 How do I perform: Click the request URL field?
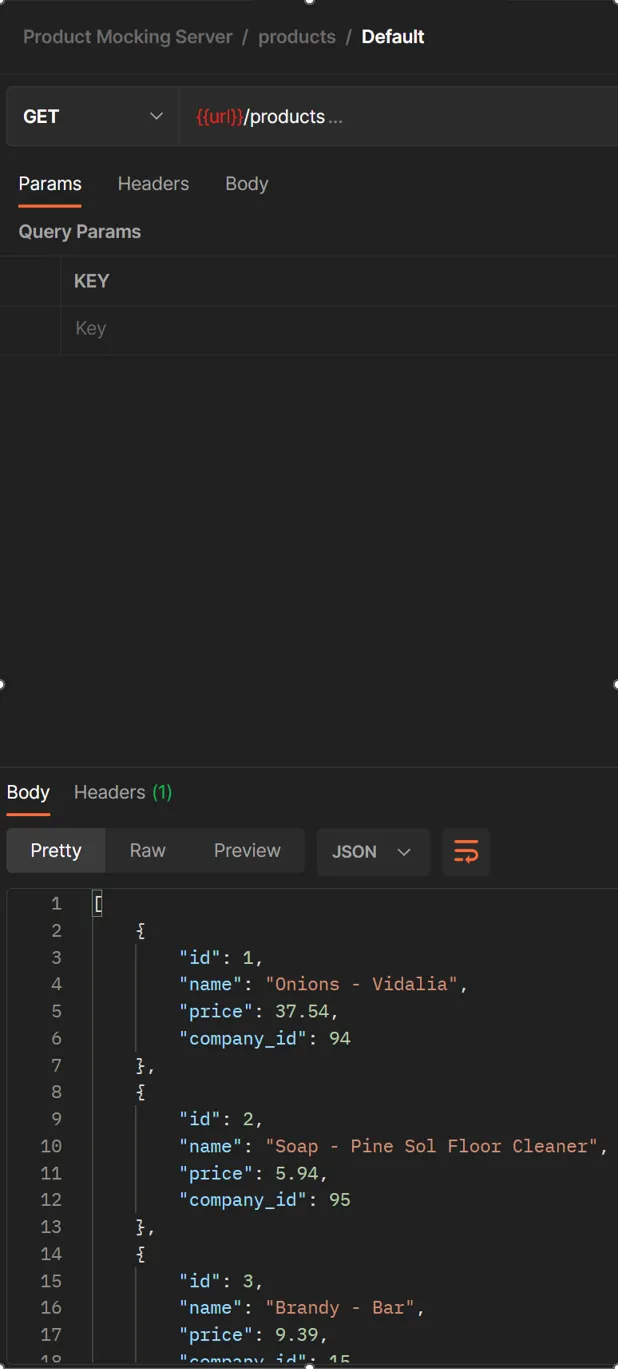tap(398, 117)
